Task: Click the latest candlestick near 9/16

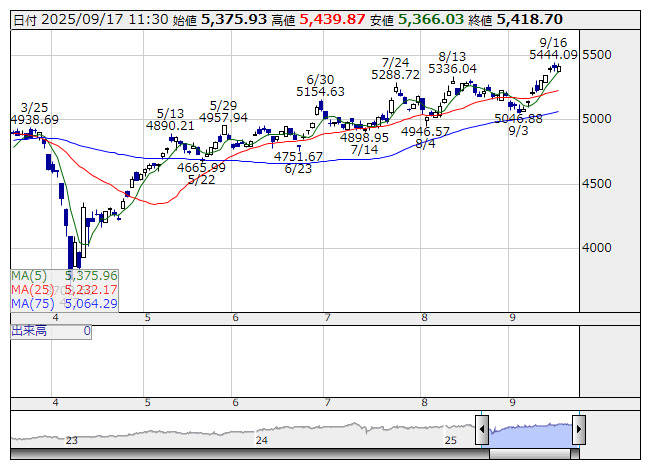Action: [558, 68]
